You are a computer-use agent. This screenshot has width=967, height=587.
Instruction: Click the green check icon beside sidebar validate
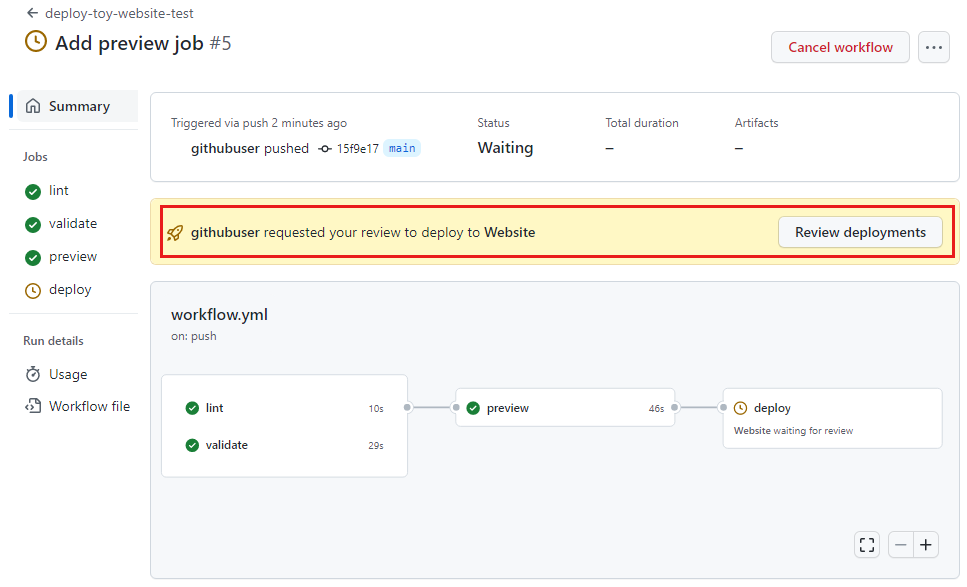click(33, 224)
